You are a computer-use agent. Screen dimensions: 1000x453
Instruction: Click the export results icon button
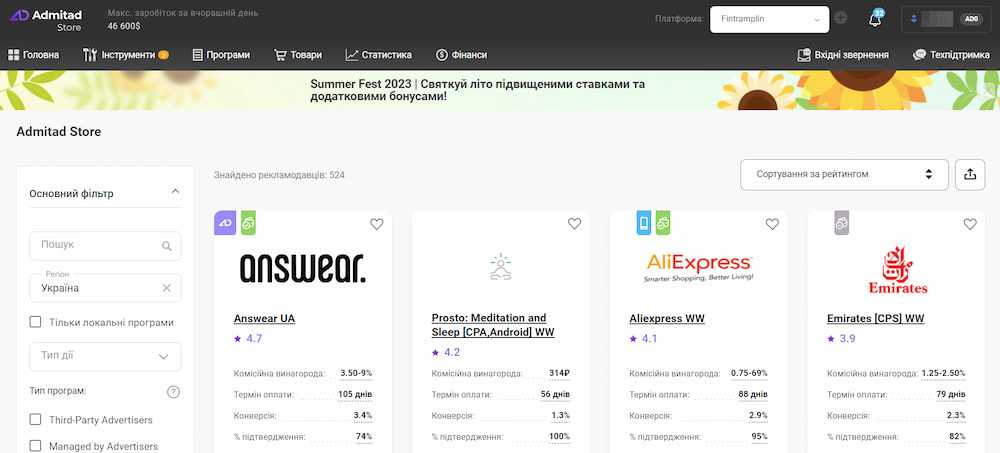[x=969, y=174]
